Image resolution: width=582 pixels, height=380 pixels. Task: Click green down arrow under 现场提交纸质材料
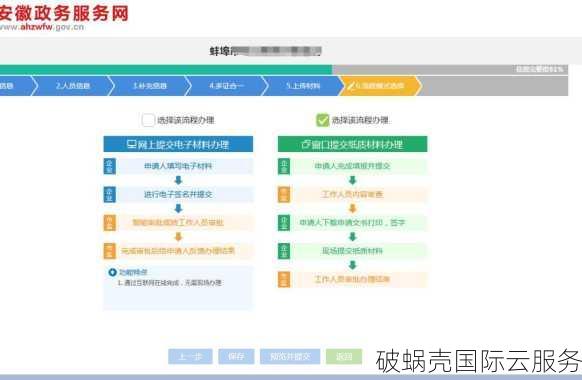click(x=353, y=265)
